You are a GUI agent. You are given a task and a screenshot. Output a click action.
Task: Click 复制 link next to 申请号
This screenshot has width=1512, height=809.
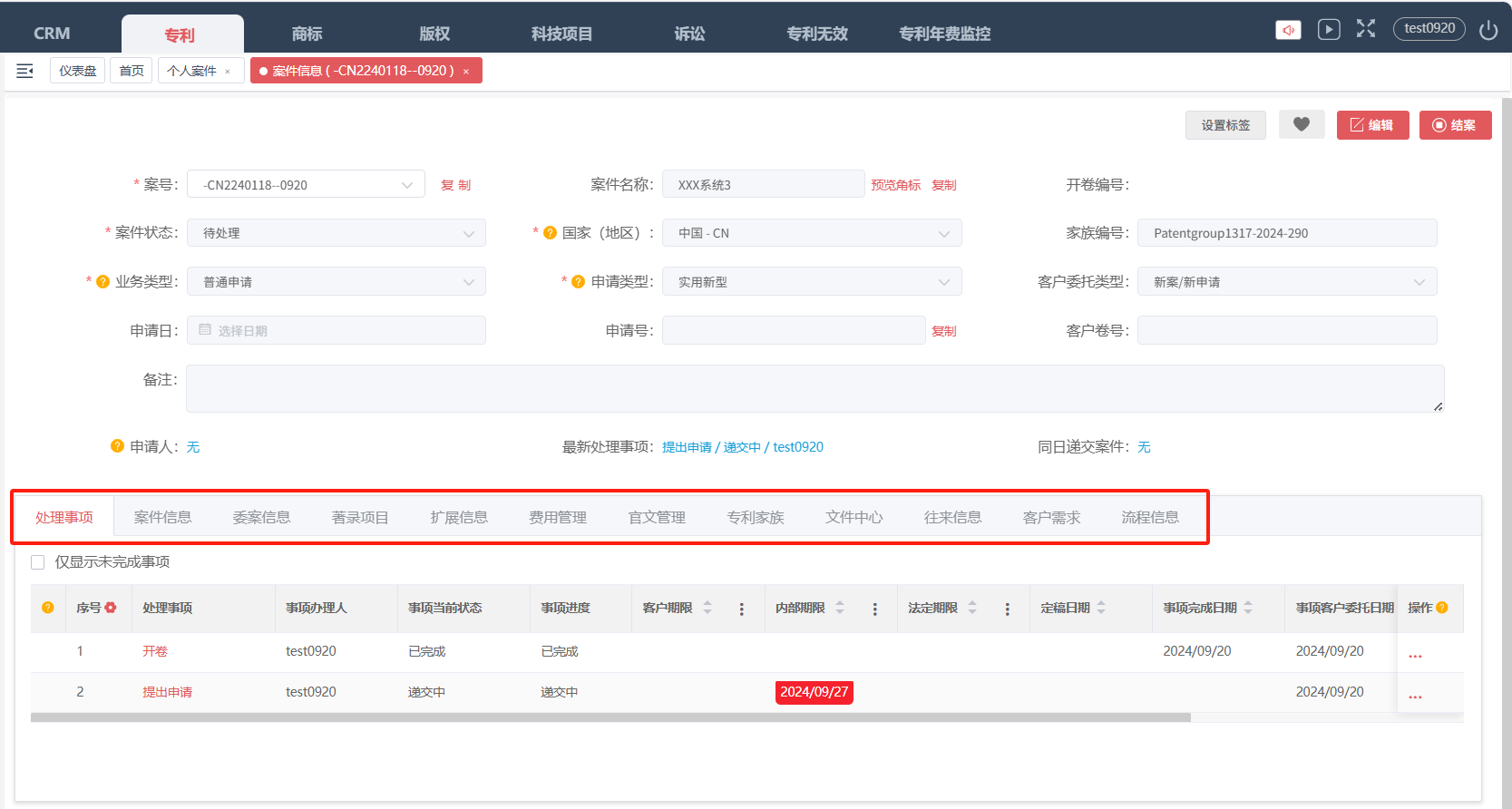coord(944,331)
